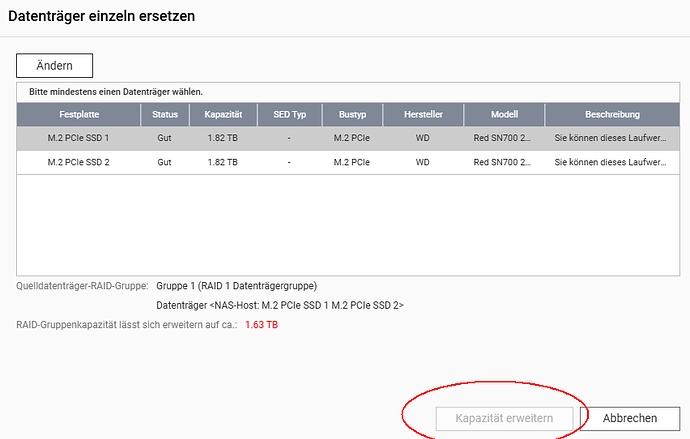The image size is (690, 439).
Task: Sort by the Kapazität column header
Action: click(x=223, y=114)
